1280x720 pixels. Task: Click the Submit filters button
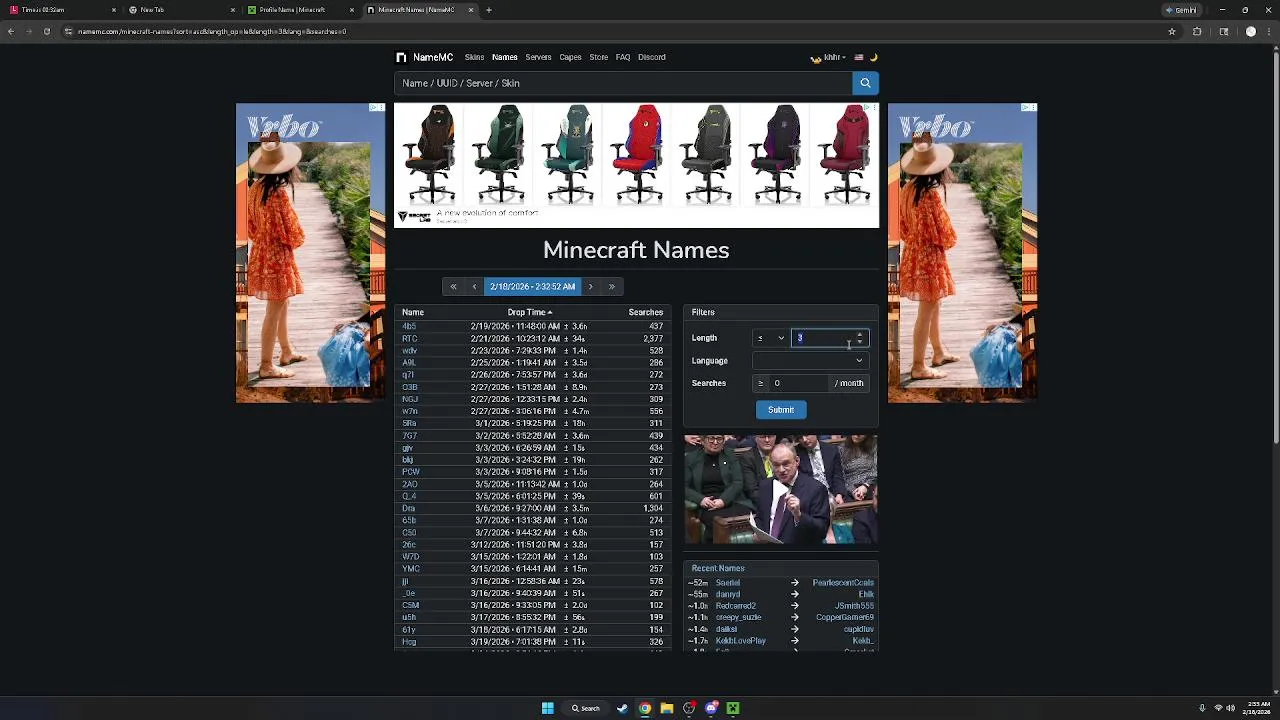[x=781, y=410]
